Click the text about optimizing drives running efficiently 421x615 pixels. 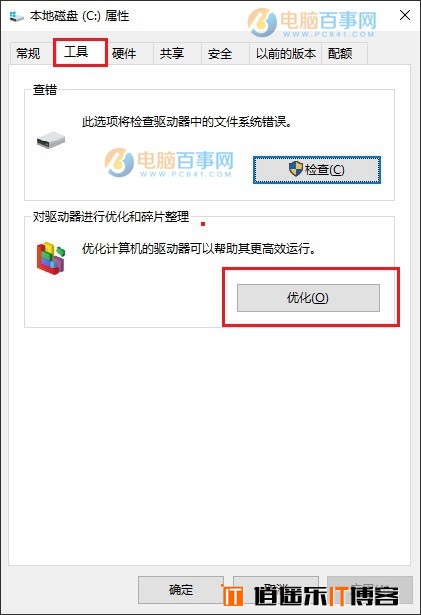click(199, 249)
